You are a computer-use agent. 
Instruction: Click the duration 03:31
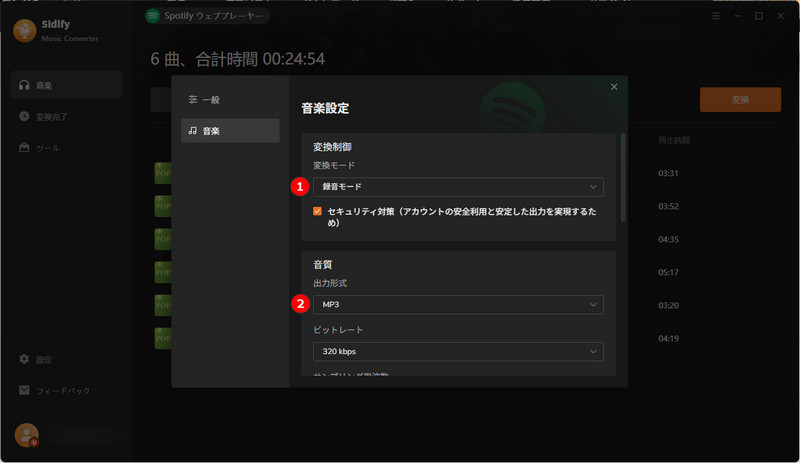668,173
